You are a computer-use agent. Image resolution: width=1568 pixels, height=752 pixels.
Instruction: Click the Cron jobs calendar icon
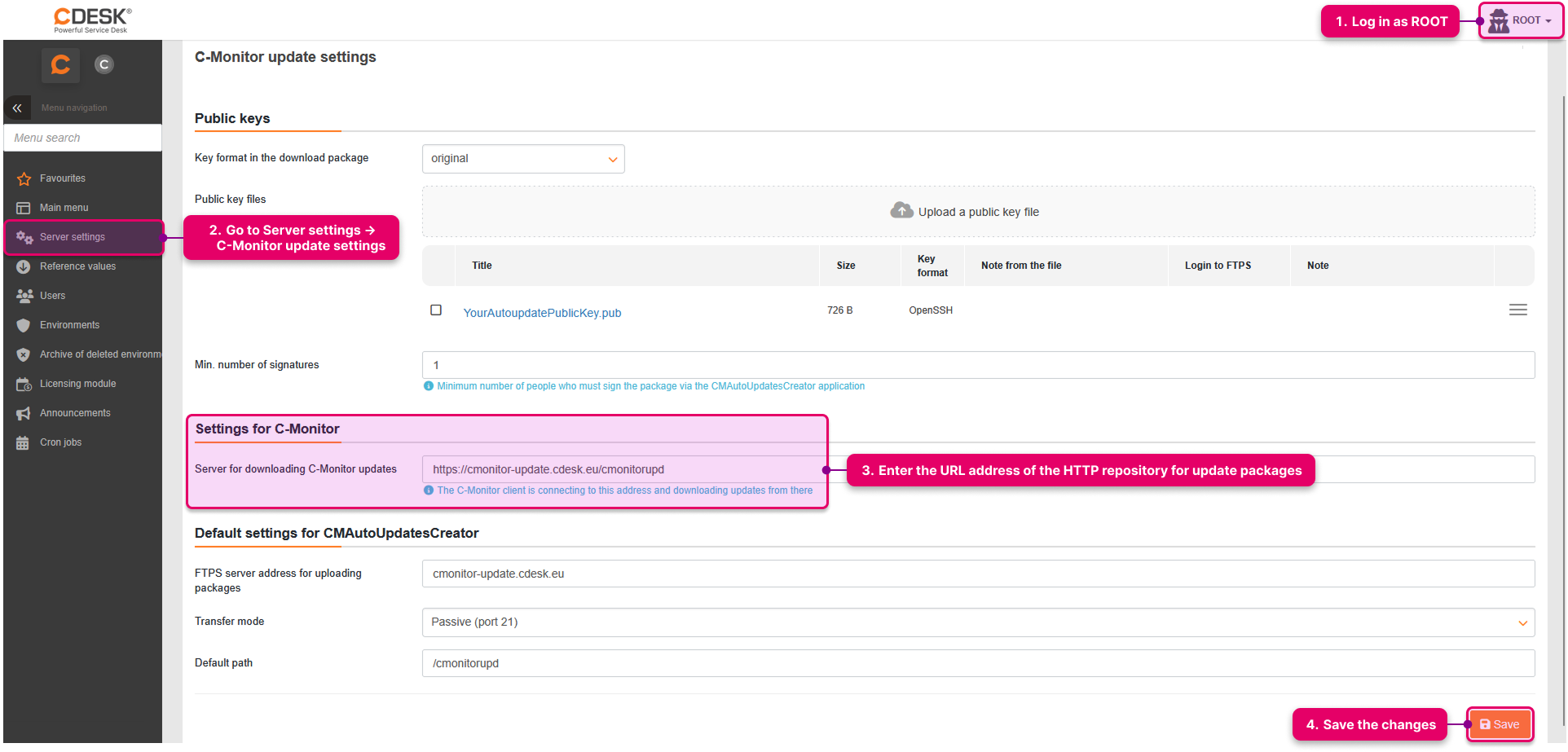(23, 442)
